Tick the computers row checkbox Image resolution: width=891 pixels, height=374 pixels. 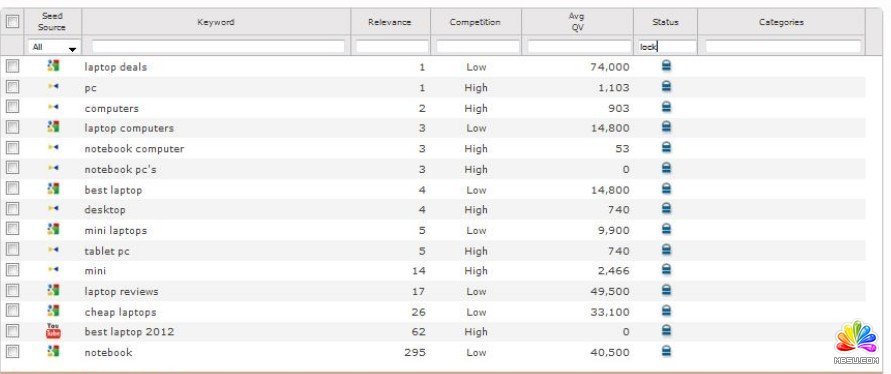pyautogui.click(x=12, y=107)
